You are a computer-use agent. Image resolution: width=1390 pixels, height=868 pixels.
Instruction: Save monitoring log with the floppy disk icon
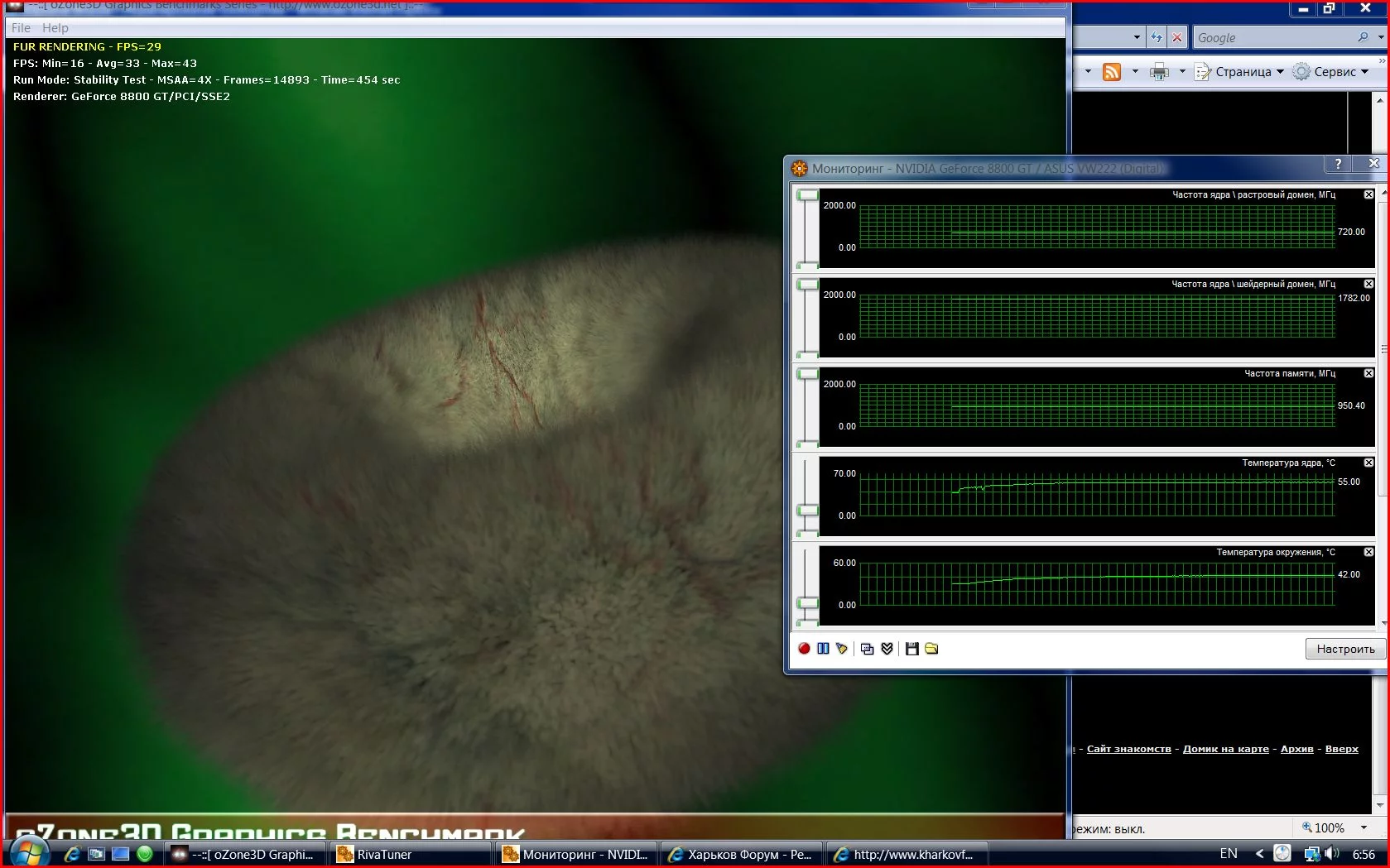click(x=911, y=649)
